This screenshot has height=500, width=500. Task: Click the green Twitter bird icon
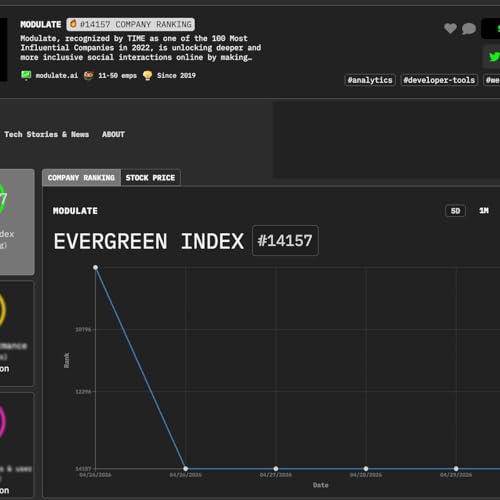pos(494,57)
